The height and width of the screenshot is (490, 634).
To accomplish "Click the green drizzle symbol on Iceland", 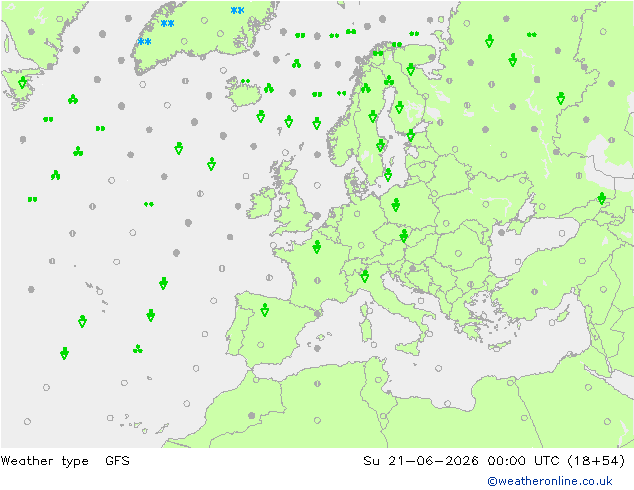I will 245,81.
